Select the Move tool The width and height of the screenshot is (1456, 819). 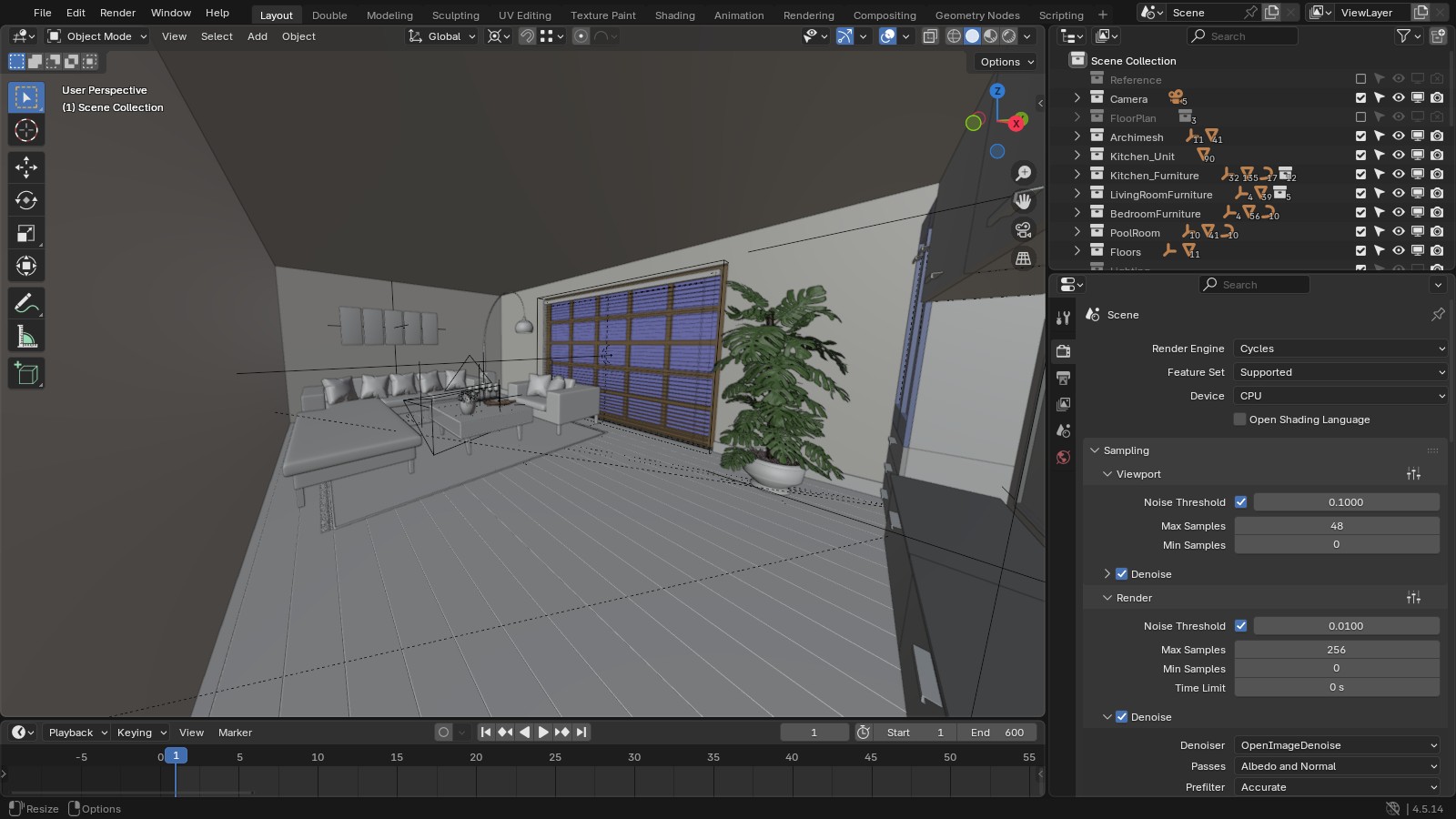coord(26,167)
